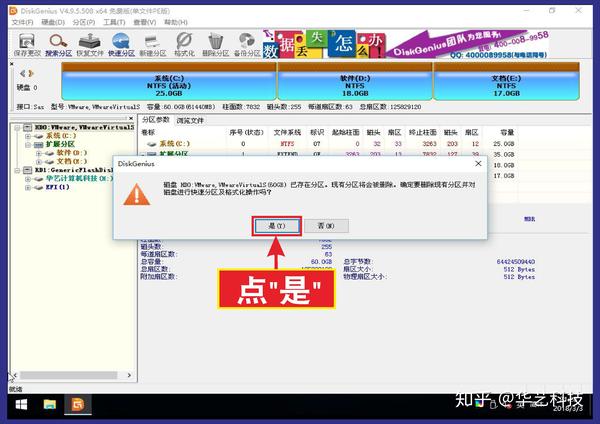Select the 系统(C:) 25.0GB partition bar

[169, 82]
